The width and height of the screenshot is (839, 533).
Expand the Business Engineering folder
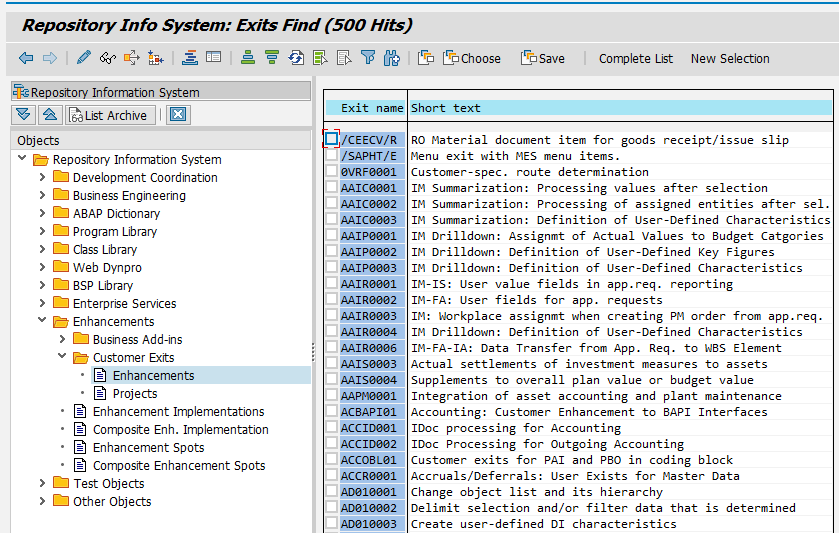tap(43, 195)
